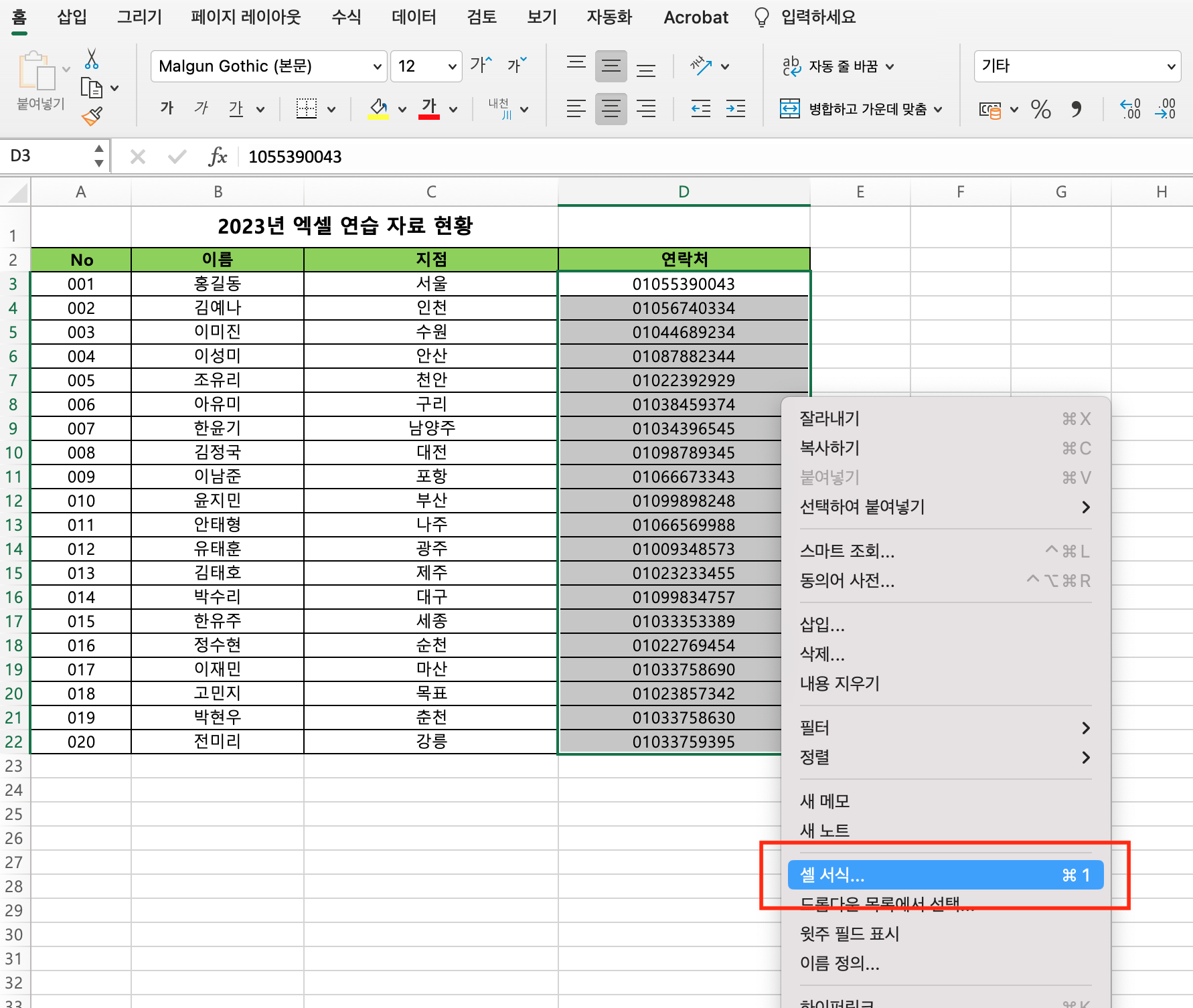Choose 잘라내기 in the context menu
The image size is (1193, 1008).
(x=945, y=418)
